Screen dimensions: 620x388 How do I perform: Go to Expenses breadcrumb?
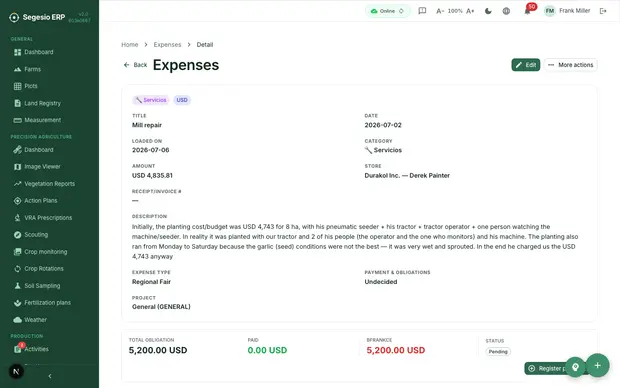tap(167, 45)
